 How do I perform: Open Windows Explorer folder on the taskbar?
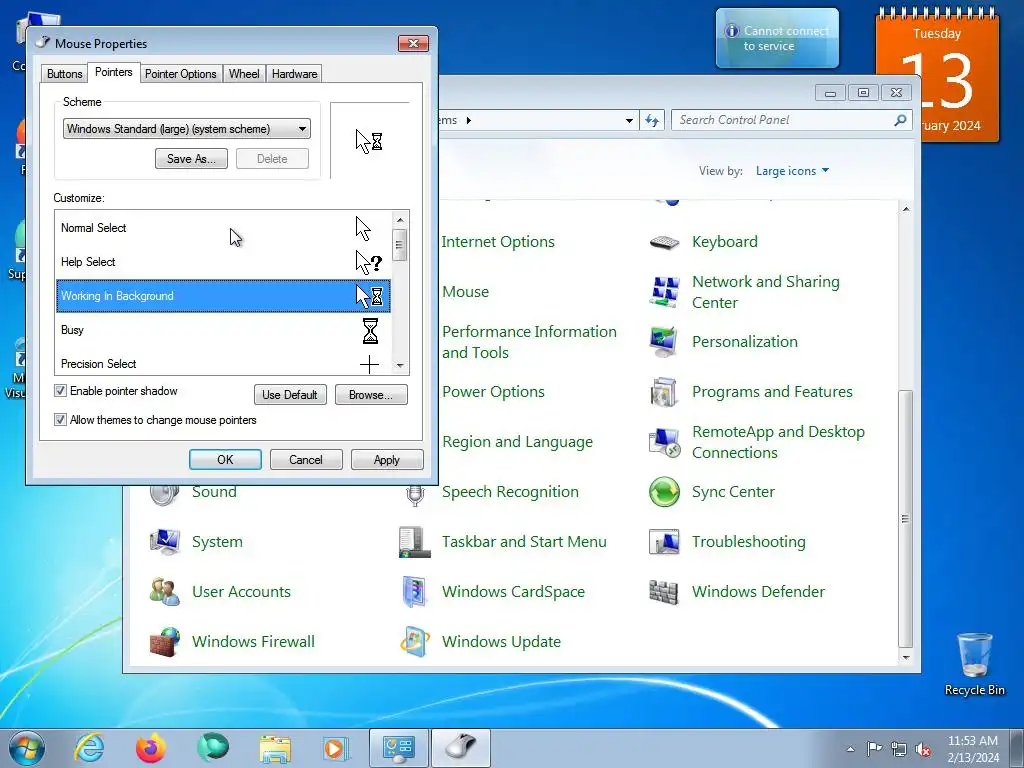(x=275, y=748)
